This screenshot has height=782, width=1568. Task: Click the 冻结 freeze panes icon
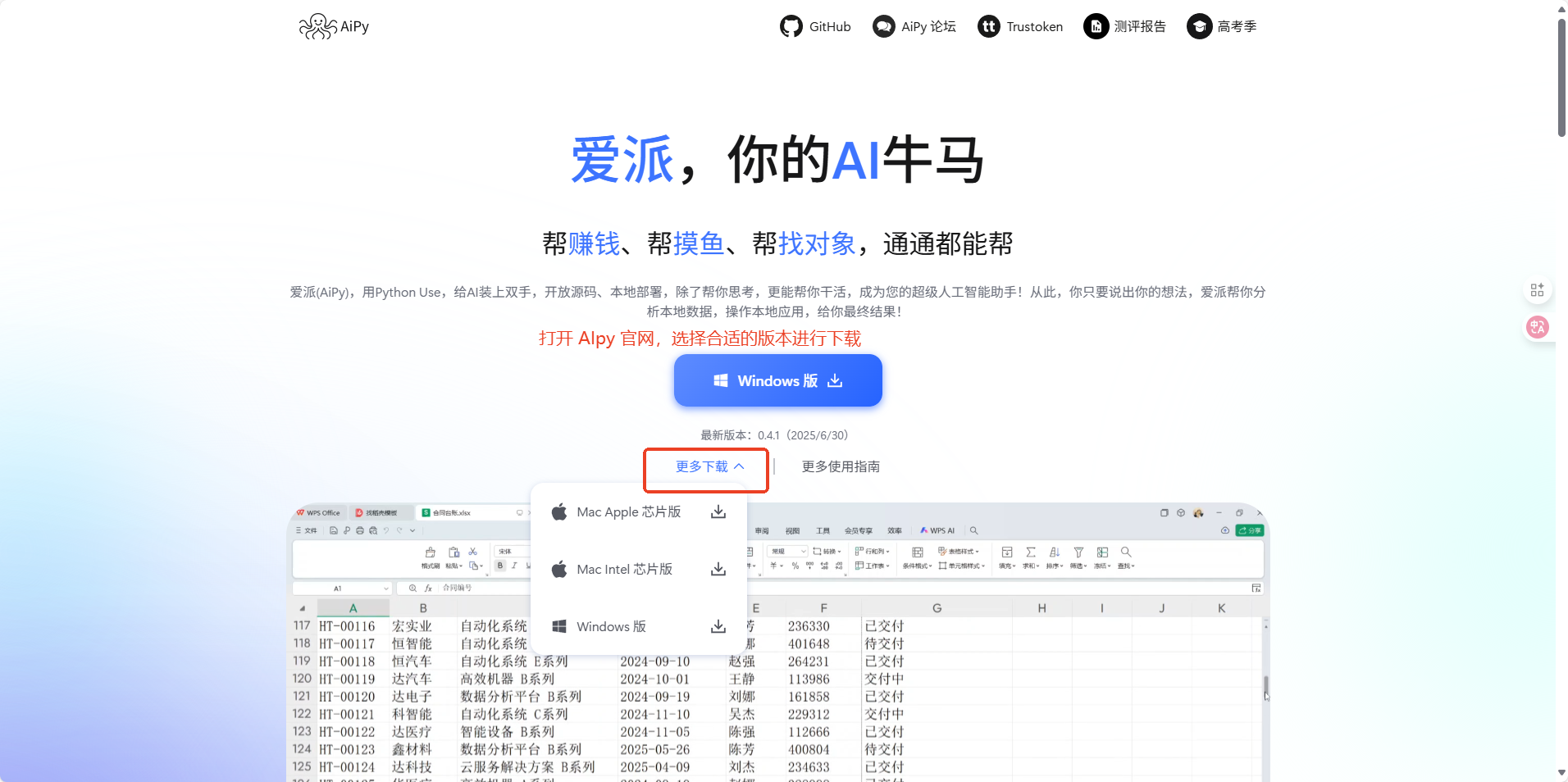tap(1102, 552)
